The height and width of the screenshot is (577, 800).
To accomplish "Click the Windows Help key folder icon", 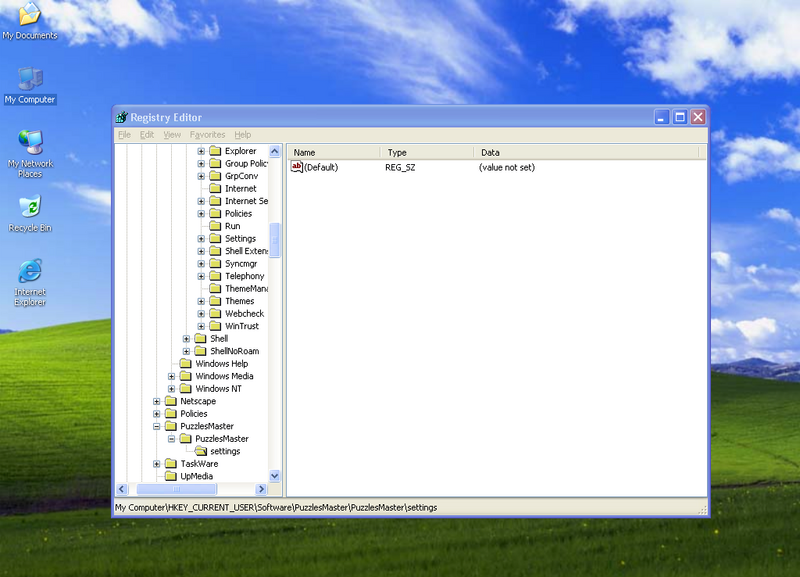I will tap(186, 364).
